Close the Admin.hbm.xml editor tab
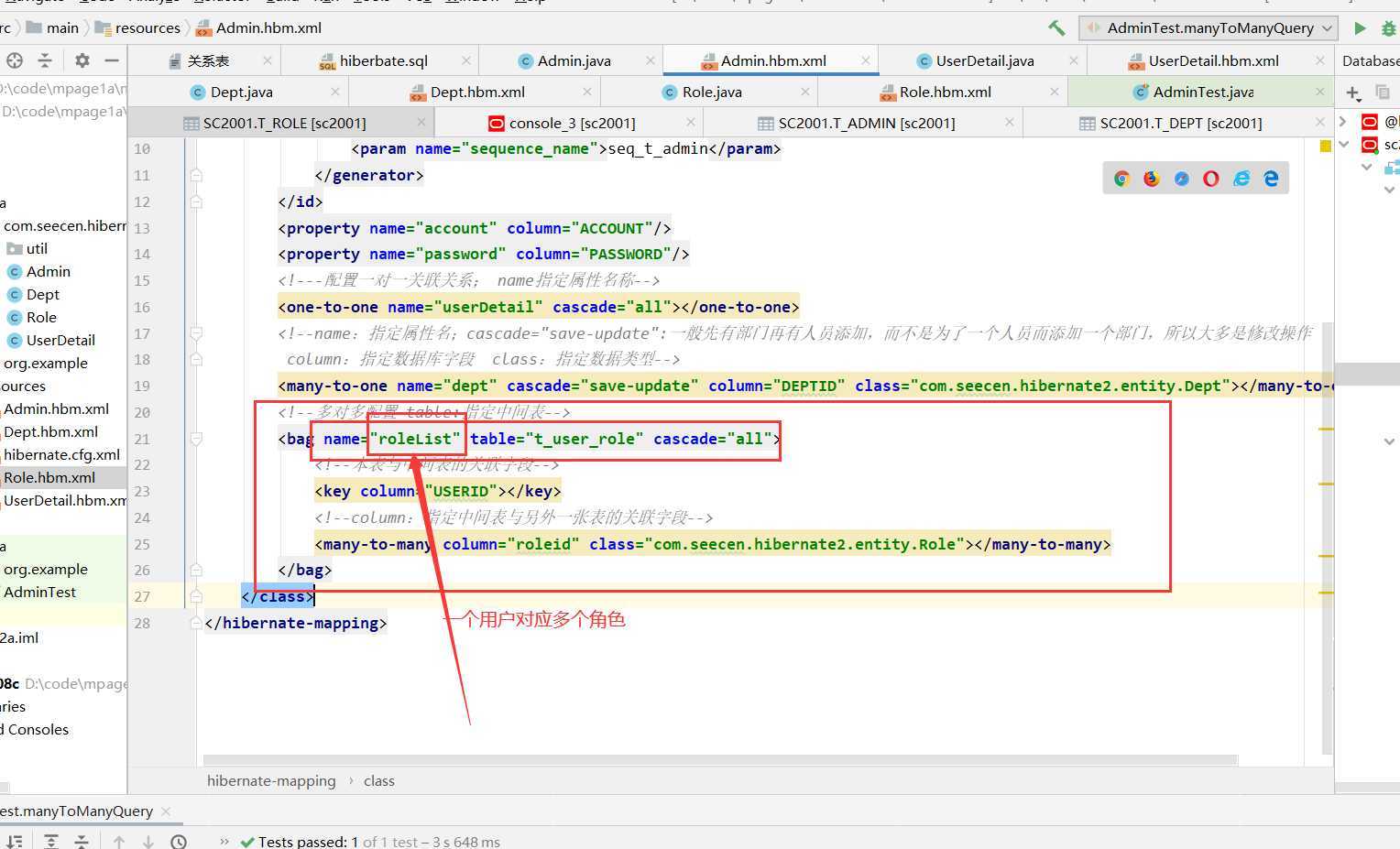The image size is (1400, 849). (x=865, y=60)
